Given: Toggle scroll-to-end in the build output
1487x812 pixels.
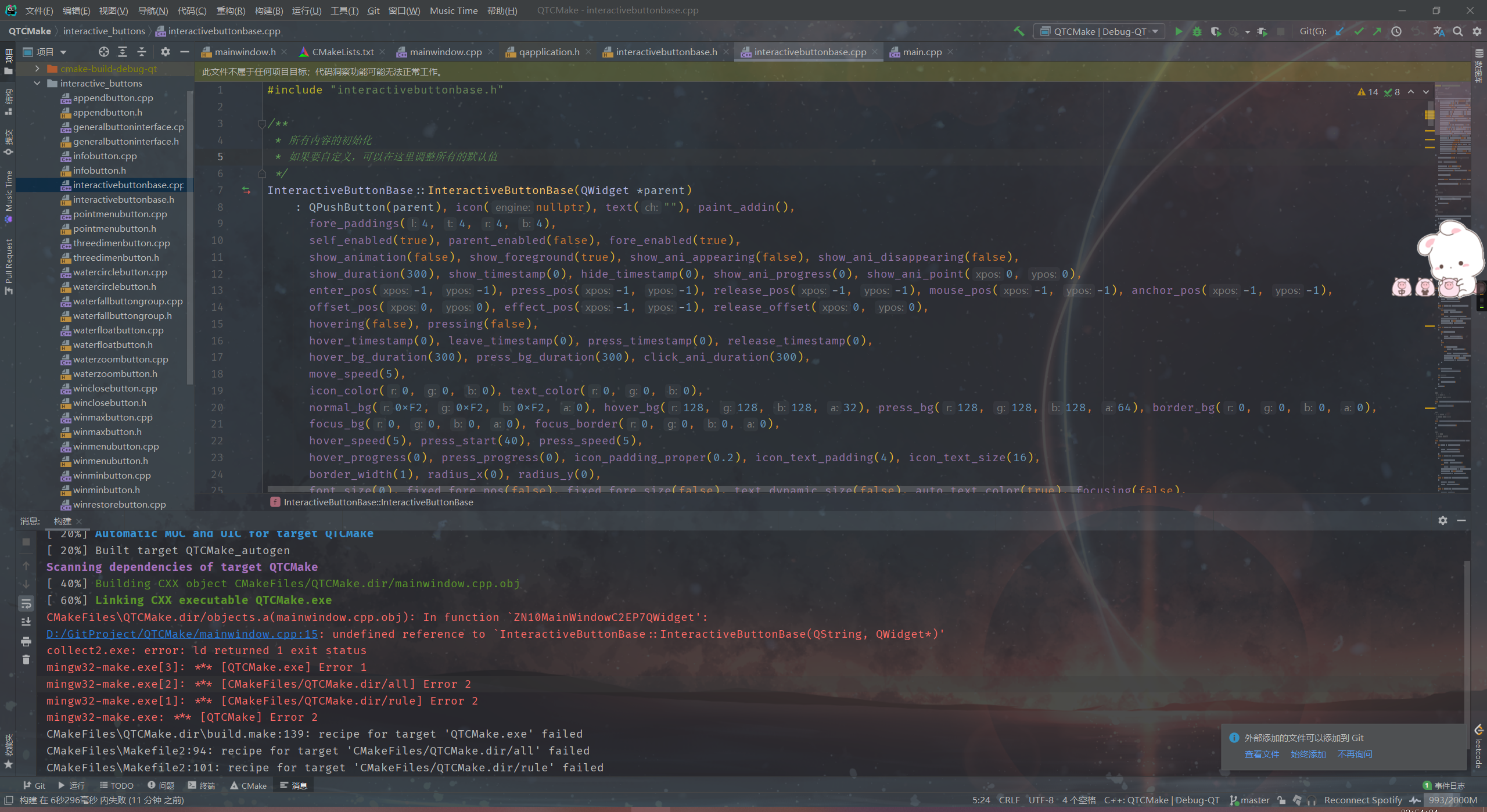Looking at the screenshot, I should coord(26,622).
